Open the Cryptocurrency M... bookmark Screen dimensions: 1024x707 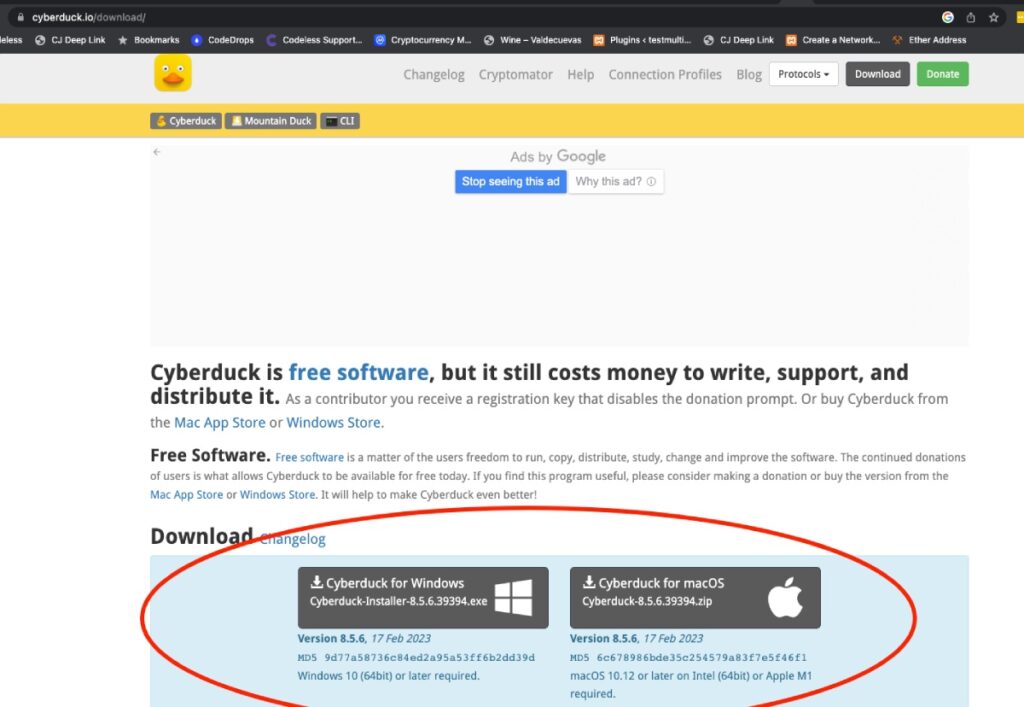(423, 40)
